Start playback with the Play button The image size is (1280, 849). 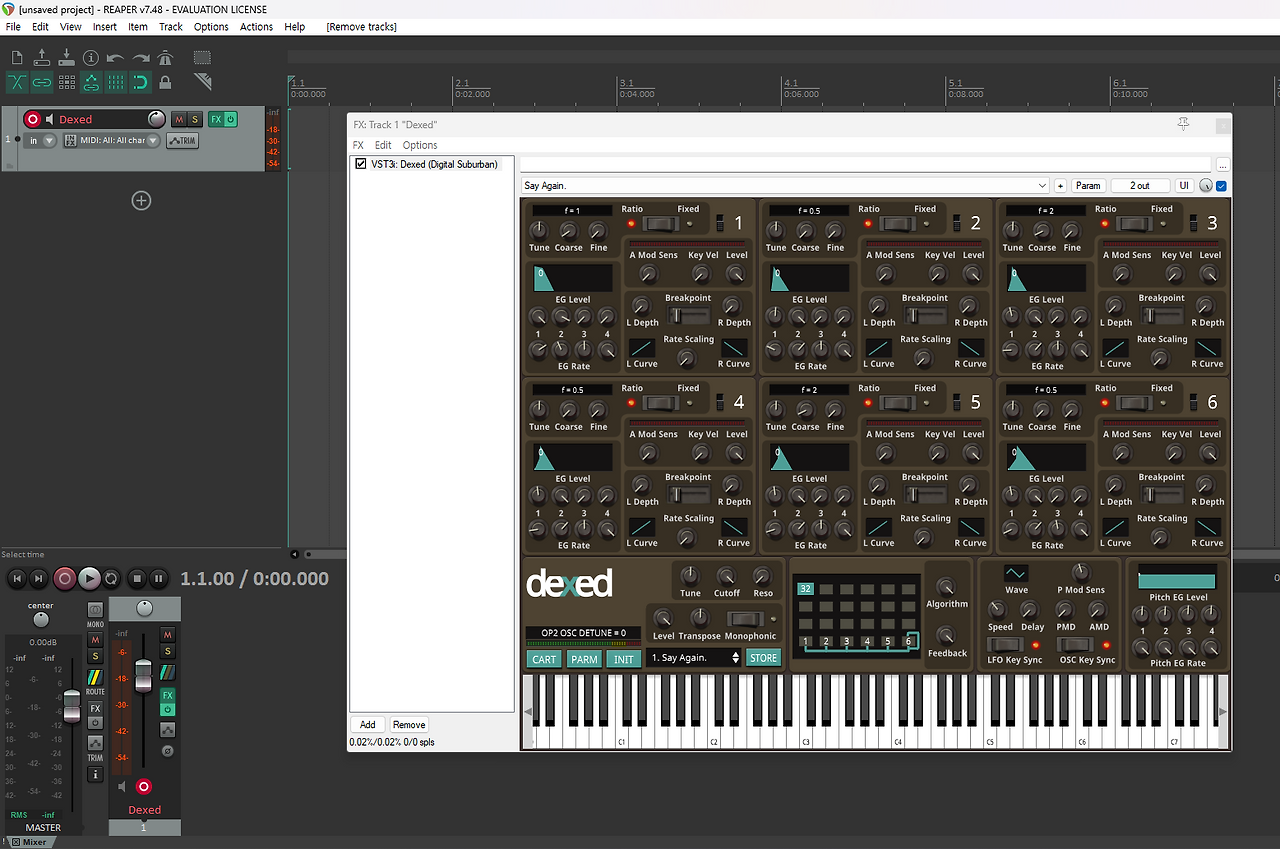point(89,578)
